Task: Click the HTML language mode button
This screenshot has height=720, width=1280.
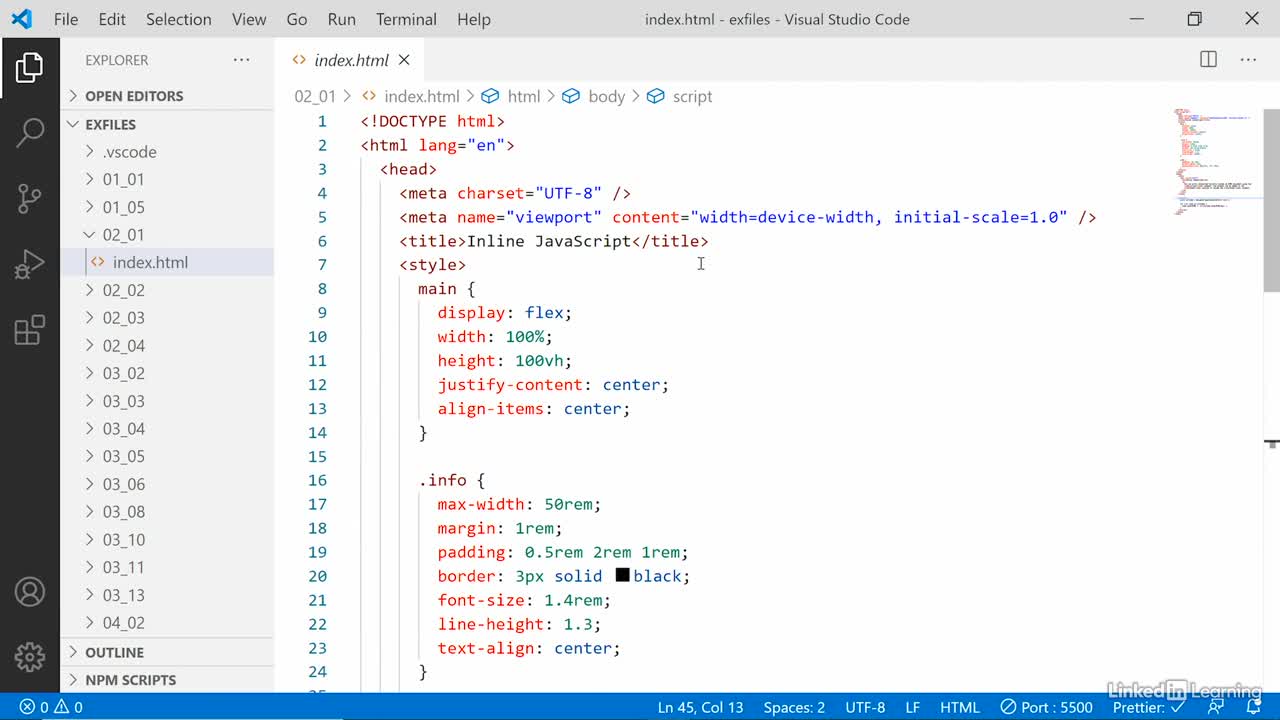Action: pos(960,707)
